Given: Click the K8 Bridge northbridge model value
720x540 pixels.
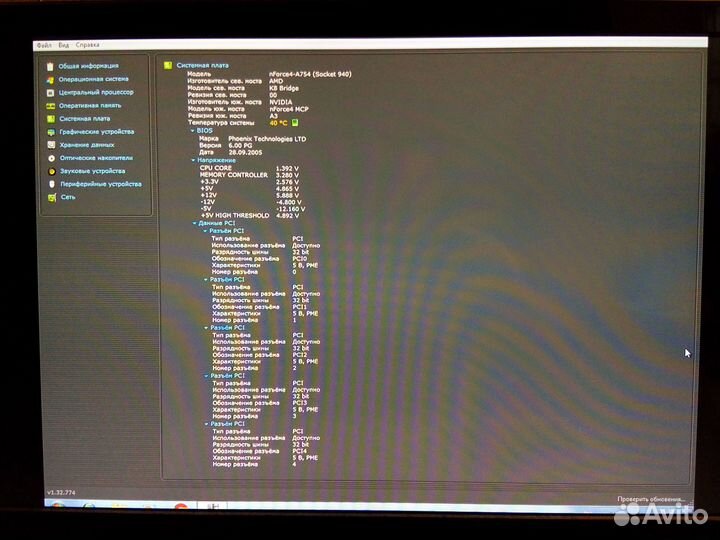Looking at the screenshot, I should click(x=284, y=88).
